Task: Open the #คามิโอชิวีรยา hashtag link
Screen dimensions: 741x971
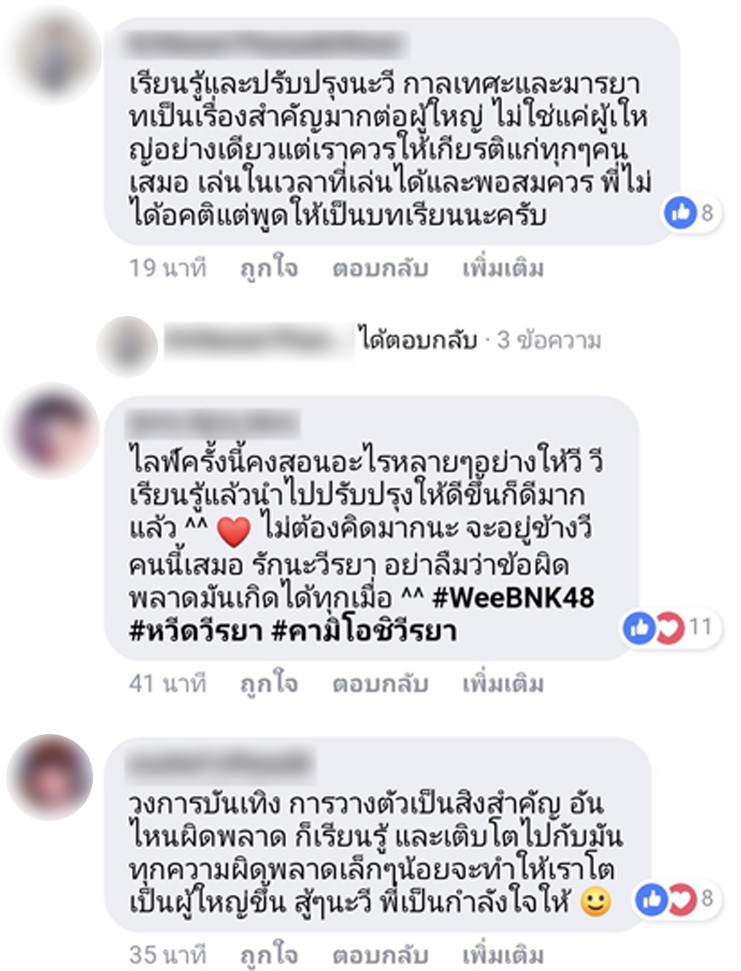Action: tap(365, 632)
